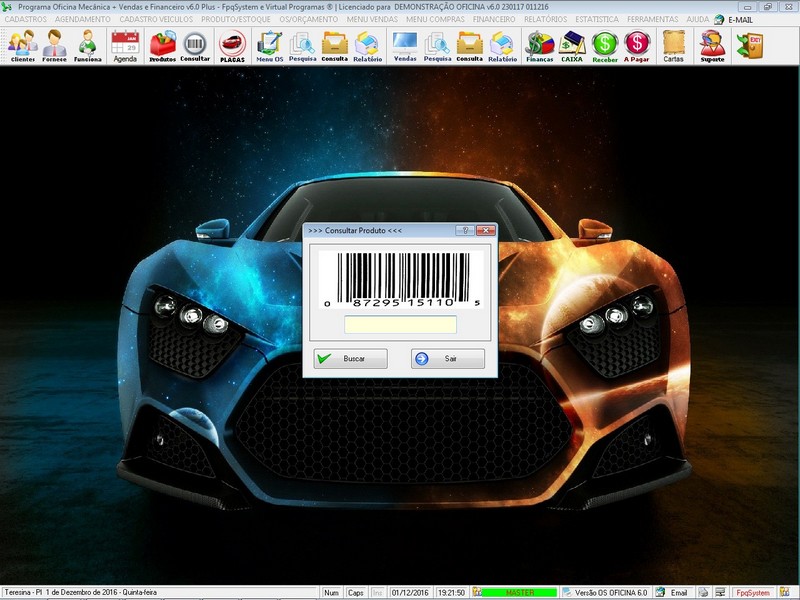Open the FERRAMENTAS menu
Viewport: 800px width, 600px height.
point(653,19)
